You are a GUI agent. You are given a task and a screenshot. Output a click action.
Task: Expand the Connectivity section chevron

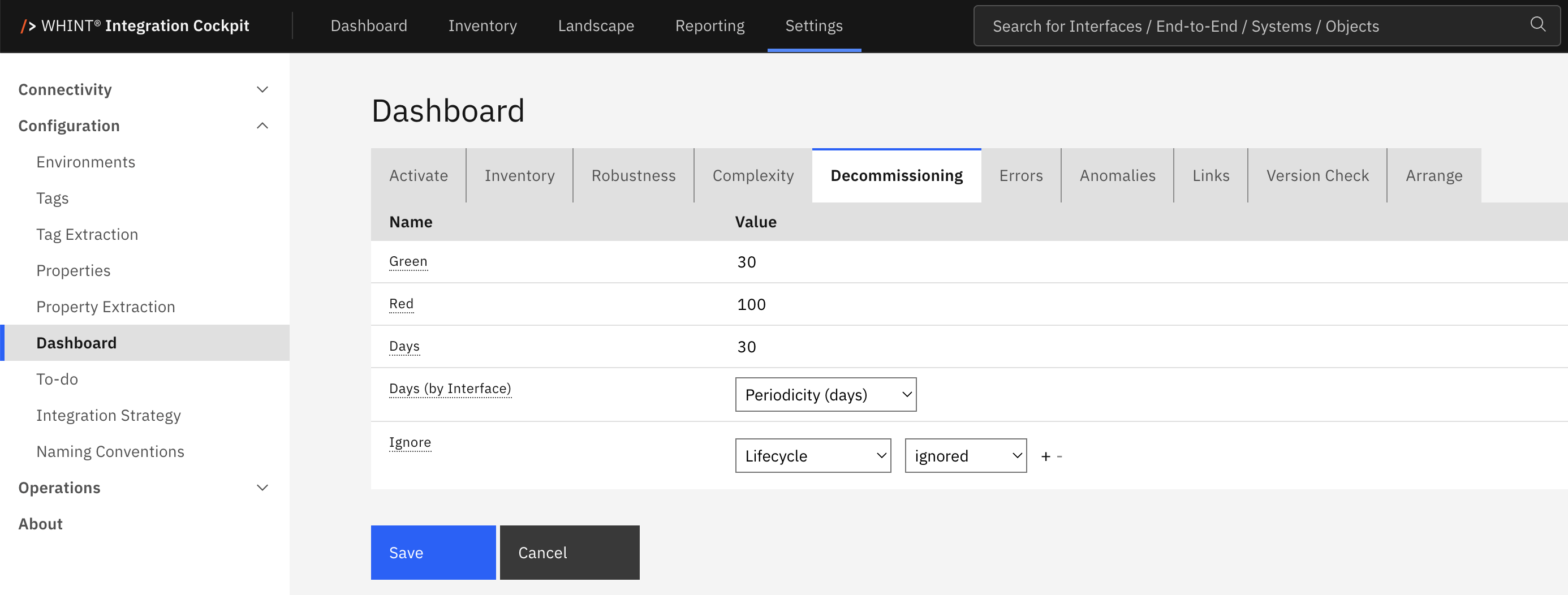click(262, 89)
